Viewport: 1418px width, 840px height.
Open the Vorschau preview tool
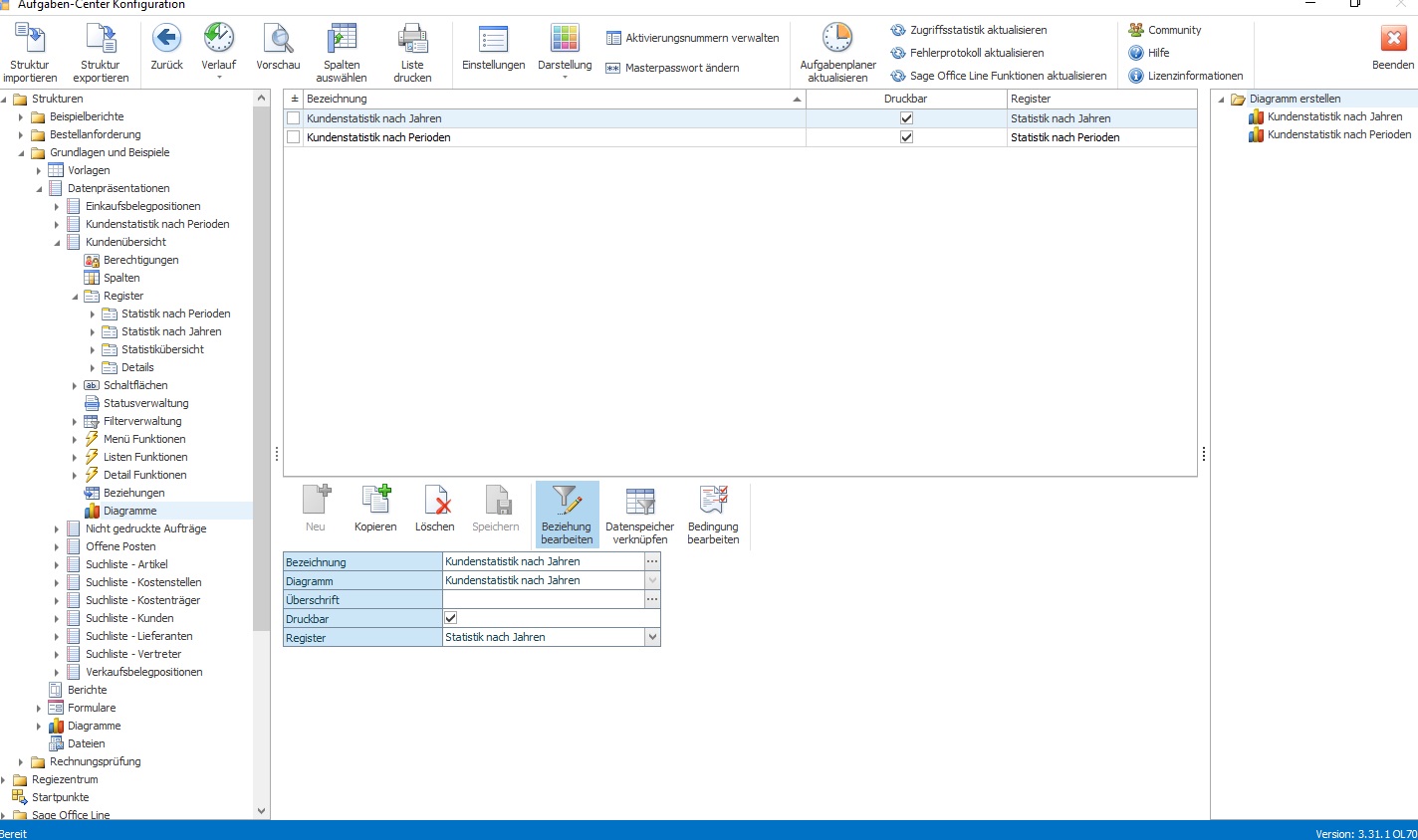[x=278, y=39]
